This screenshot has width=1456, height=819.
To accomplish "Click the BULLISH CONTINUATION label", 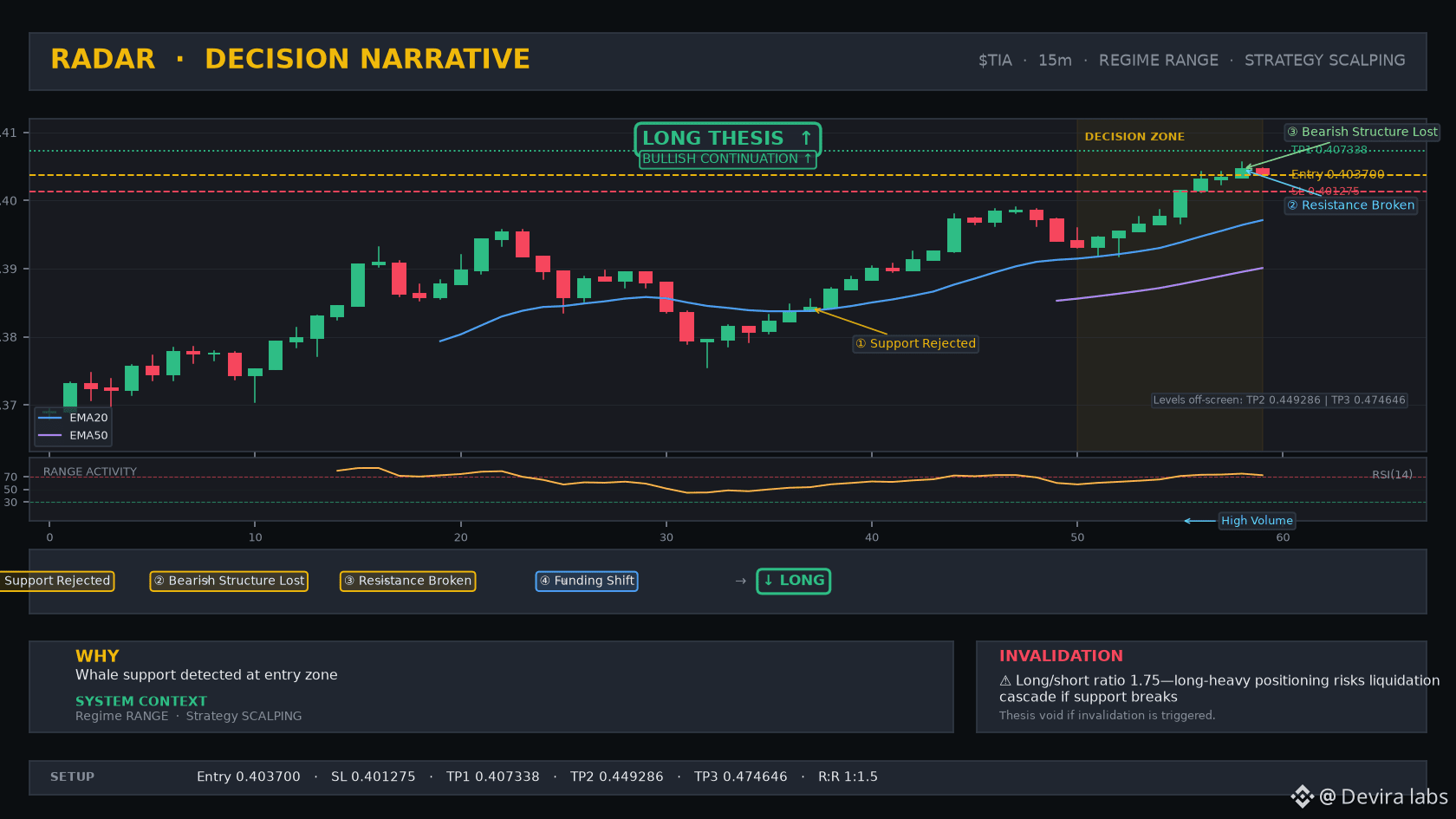I will coord(727,159).
